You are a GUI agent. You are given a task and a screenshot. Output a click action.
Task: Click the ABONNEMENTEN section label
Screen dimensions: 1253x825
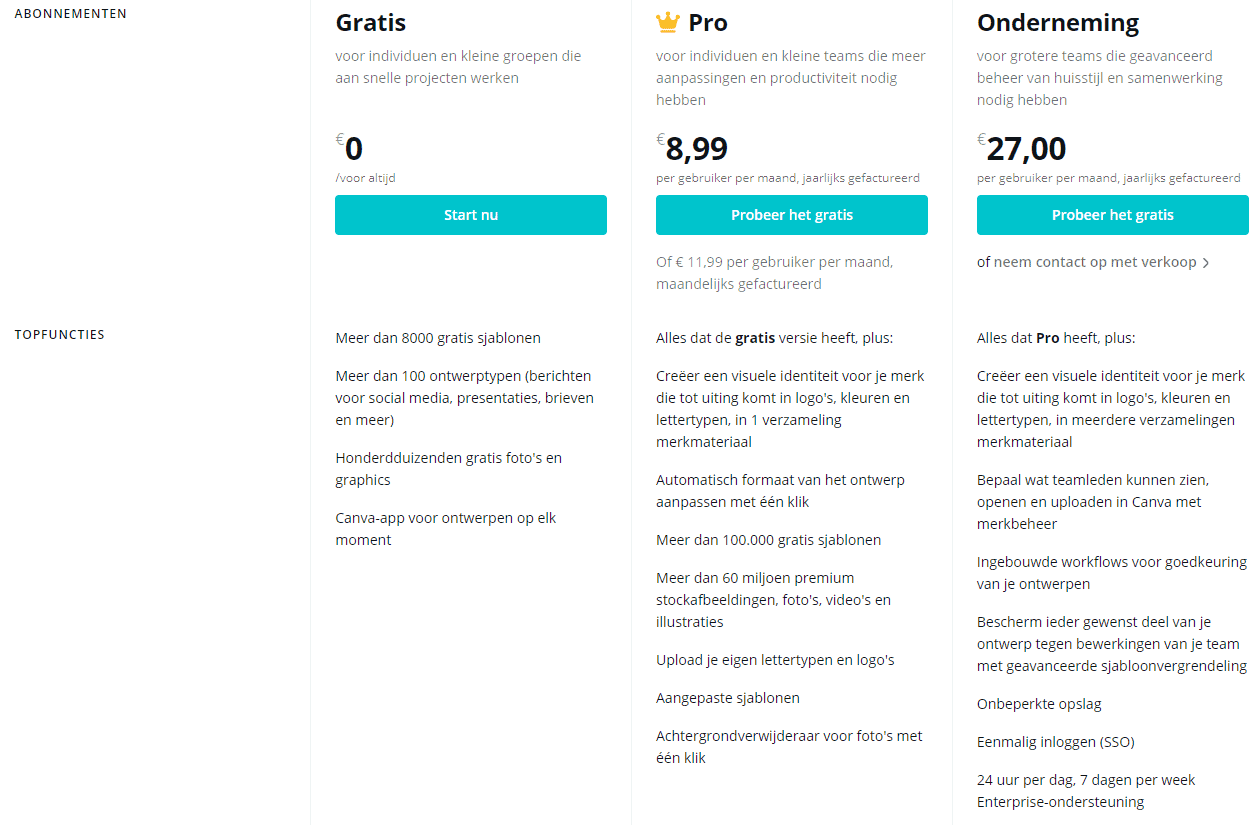tap(71, 14)
